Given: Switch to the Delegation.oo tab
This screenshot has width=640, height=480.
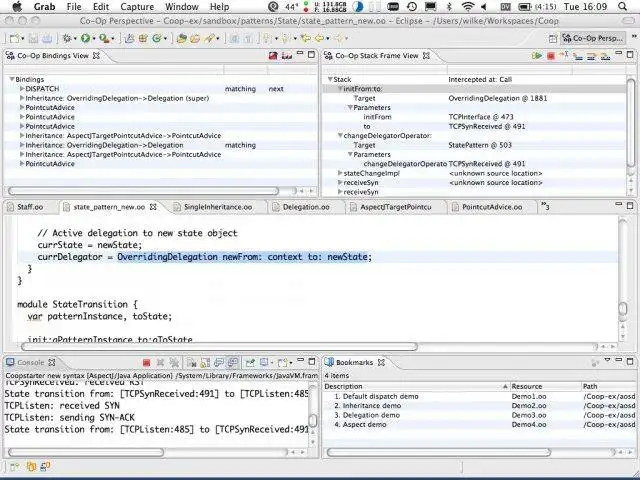Looking at the screenshot, I should point(306,207).
